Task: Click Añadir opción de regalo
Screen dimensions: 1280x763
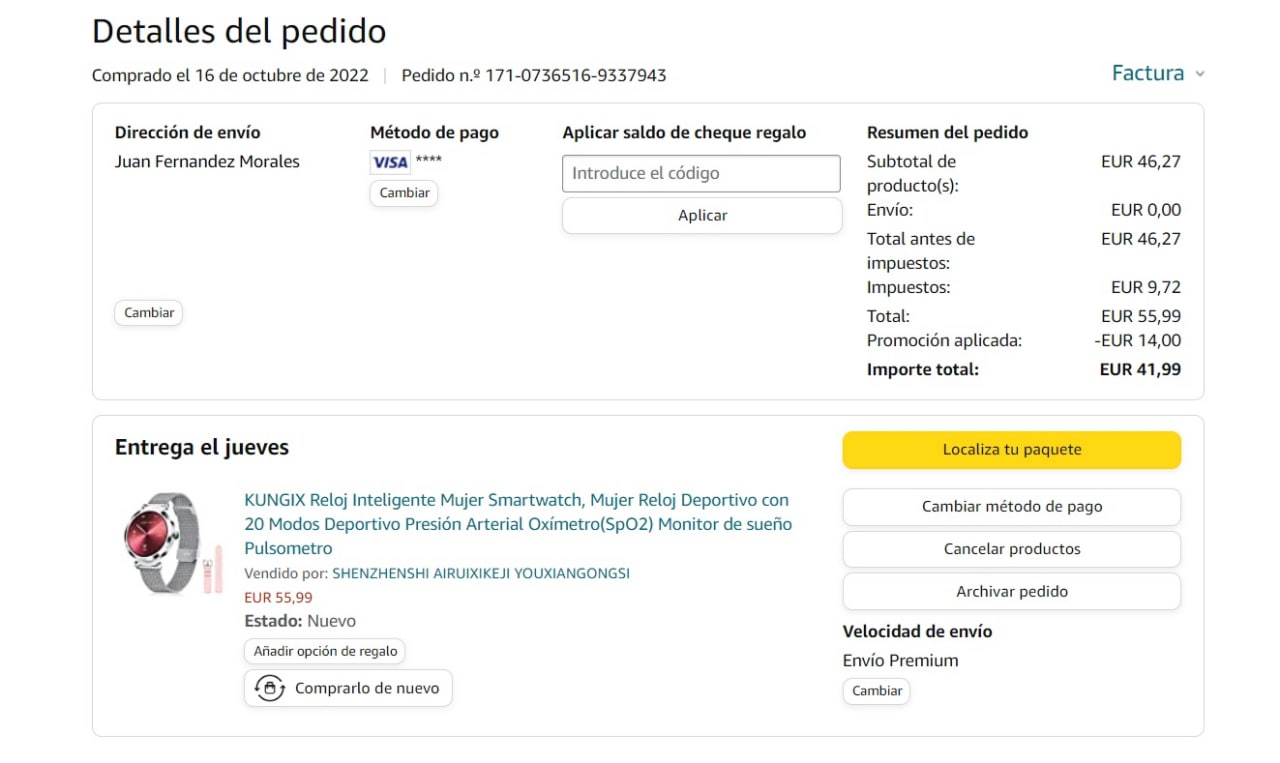Action: [x=325, y=651]
